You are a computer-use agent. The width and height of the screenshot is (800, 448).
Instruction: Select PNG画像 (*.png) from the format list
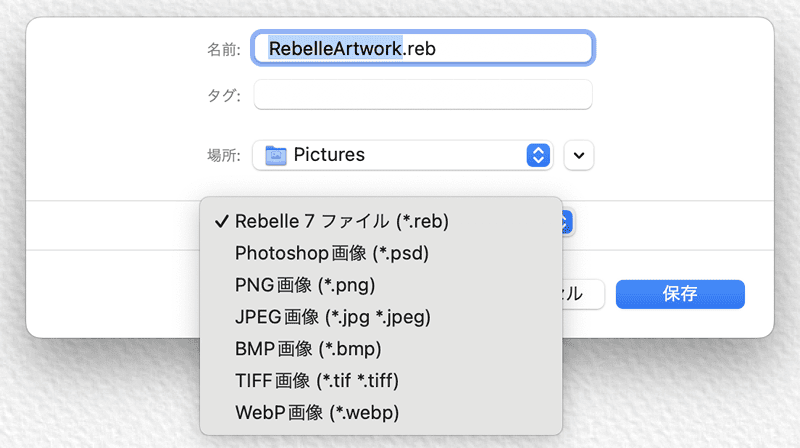click(x=304, y=285)
